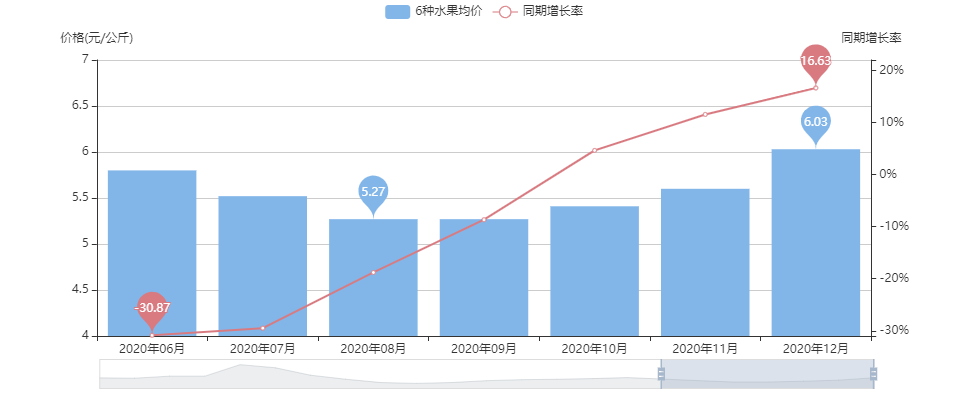Click the 2020年10月 price bar

point(594,271)
